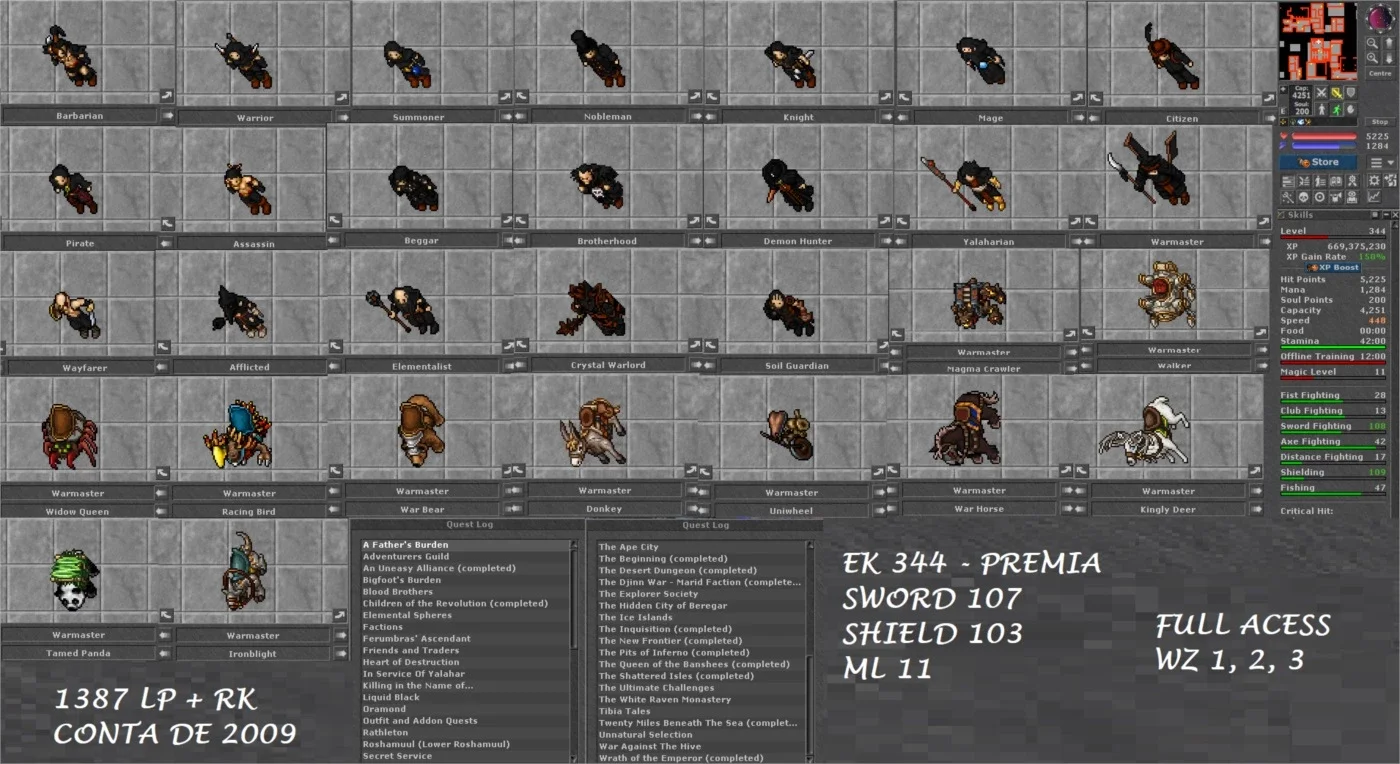This screenshot has height=764, width=1400.
Task: Open the round target prey icon
Action: click(1320, 197)
